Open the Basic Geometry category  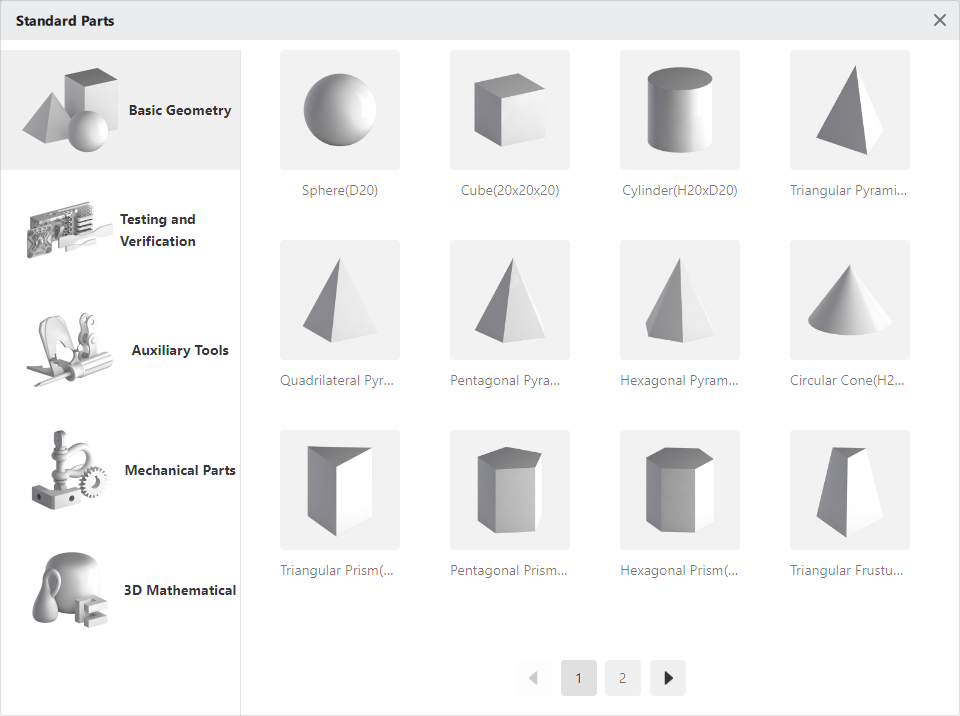coord(121,110)
